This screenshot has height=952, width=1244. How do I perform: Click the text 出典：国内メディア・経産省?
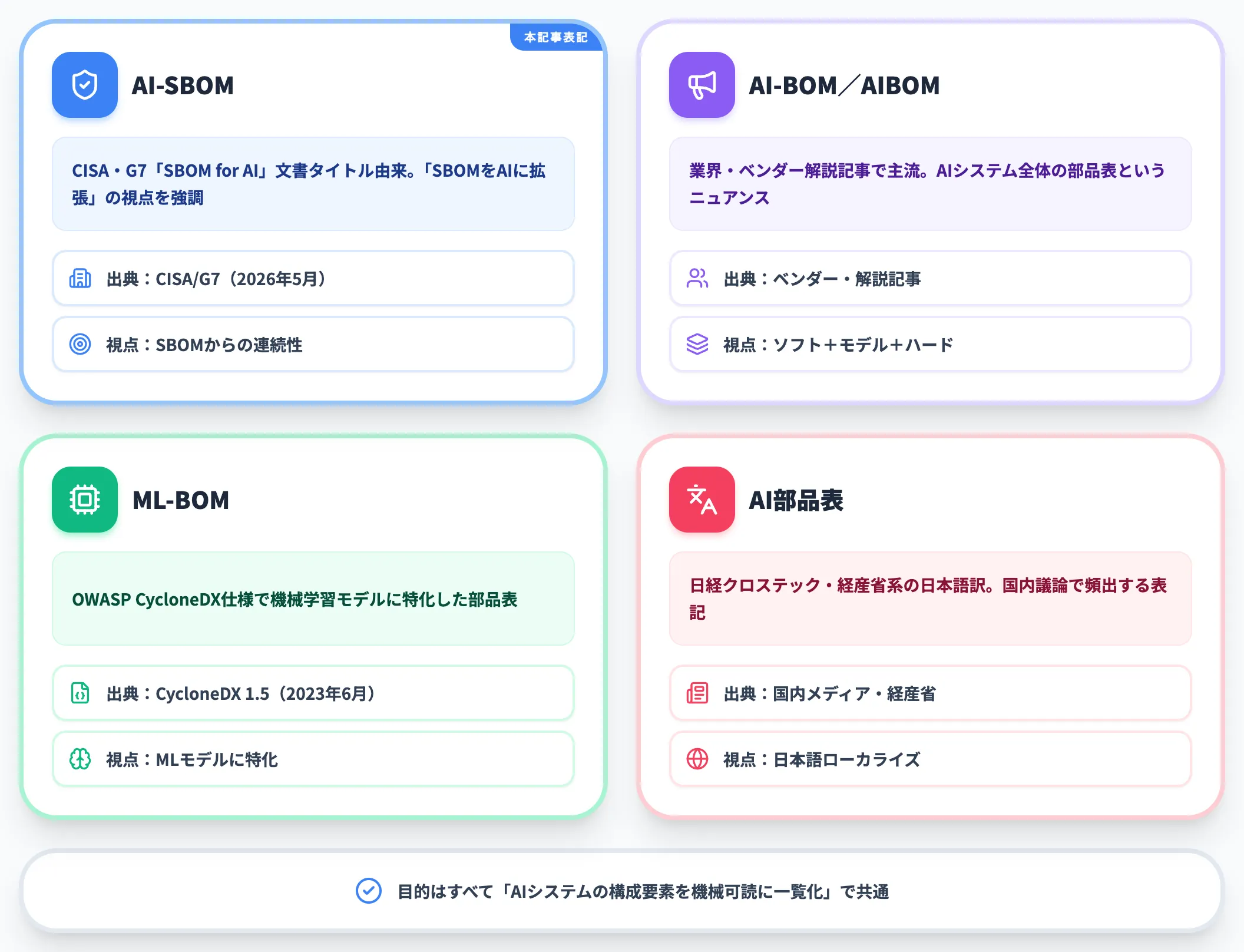point(830,693)
